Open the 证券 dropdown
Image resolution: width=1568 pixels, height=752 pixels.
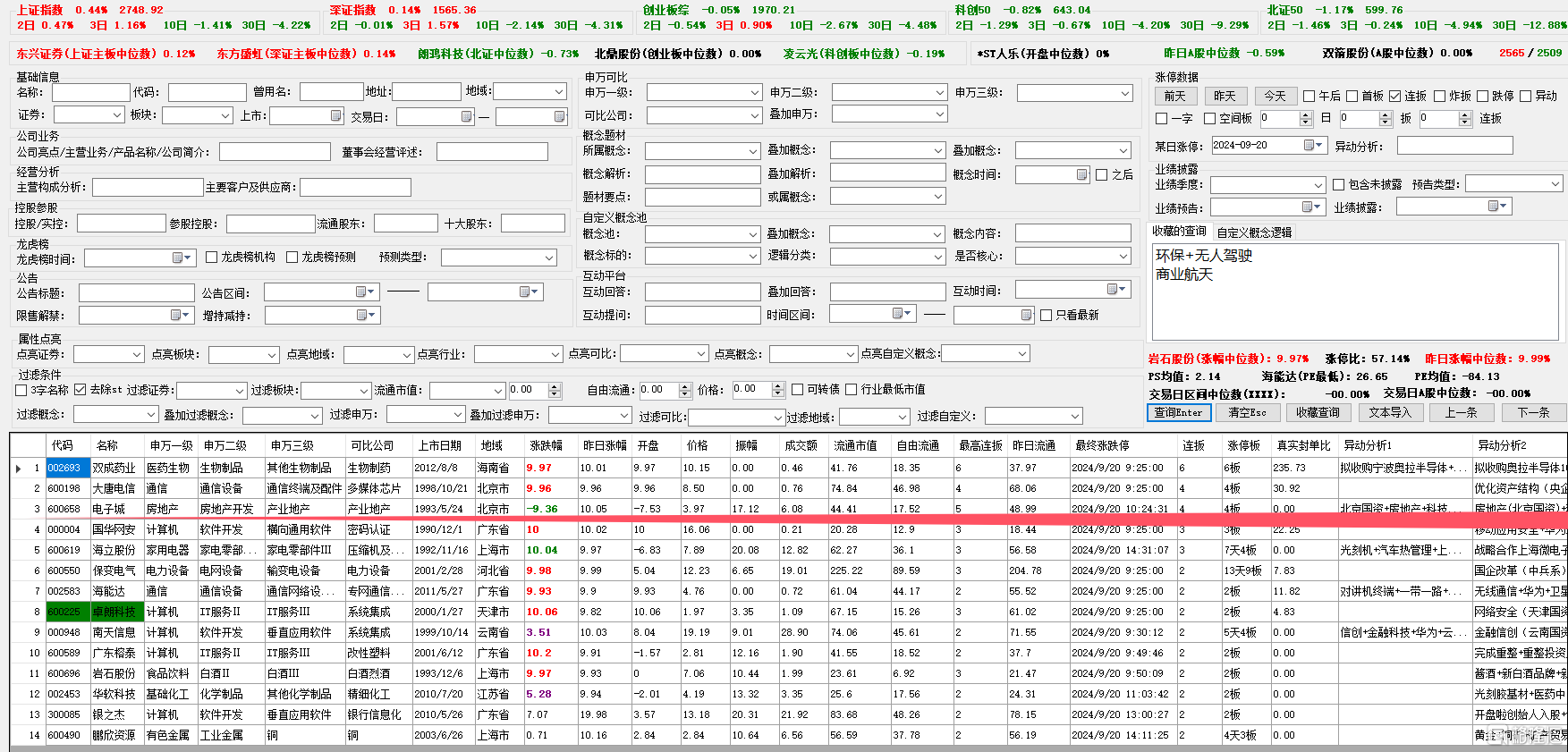(x=117, y=114)
